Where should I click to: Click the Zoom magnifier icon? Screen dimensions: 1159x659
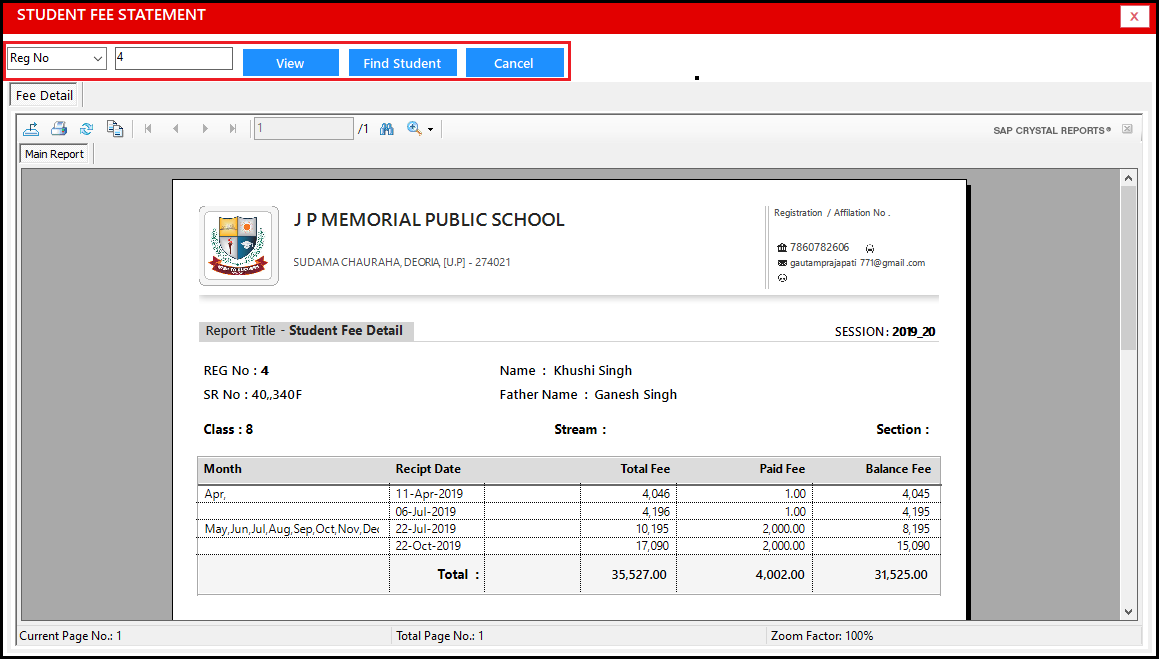(414, 129)
